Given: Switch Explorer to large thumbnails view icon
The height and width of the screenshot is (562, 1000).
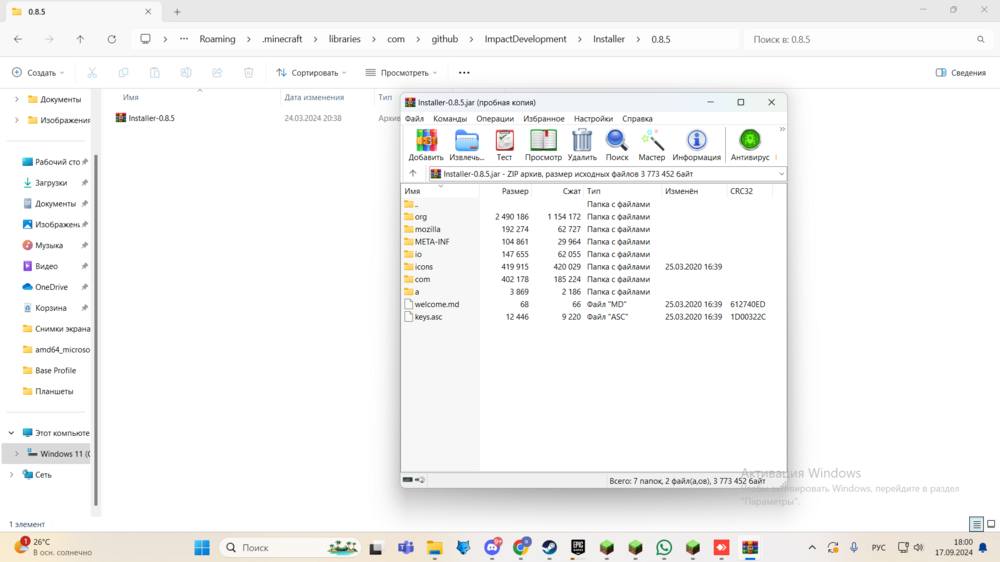Looking at the screenshot, I should click(x=991, y=524).
